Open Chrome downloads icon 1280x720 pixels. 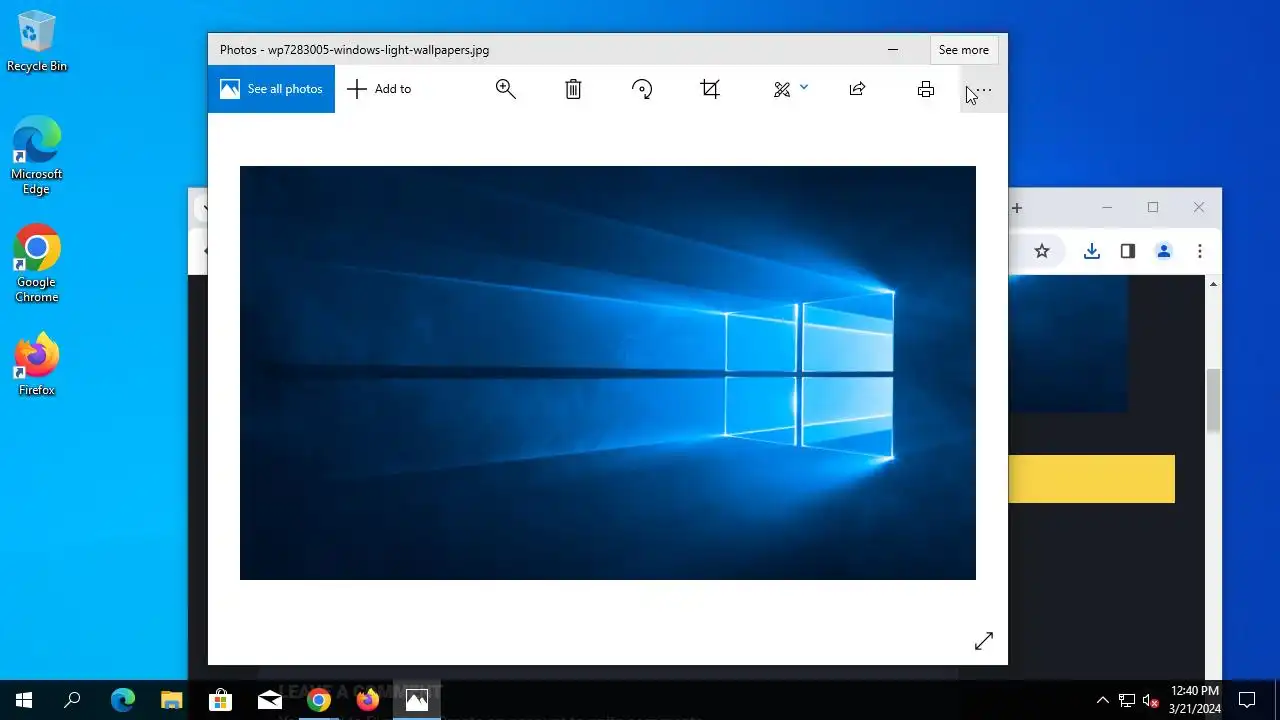point(1092,251)
